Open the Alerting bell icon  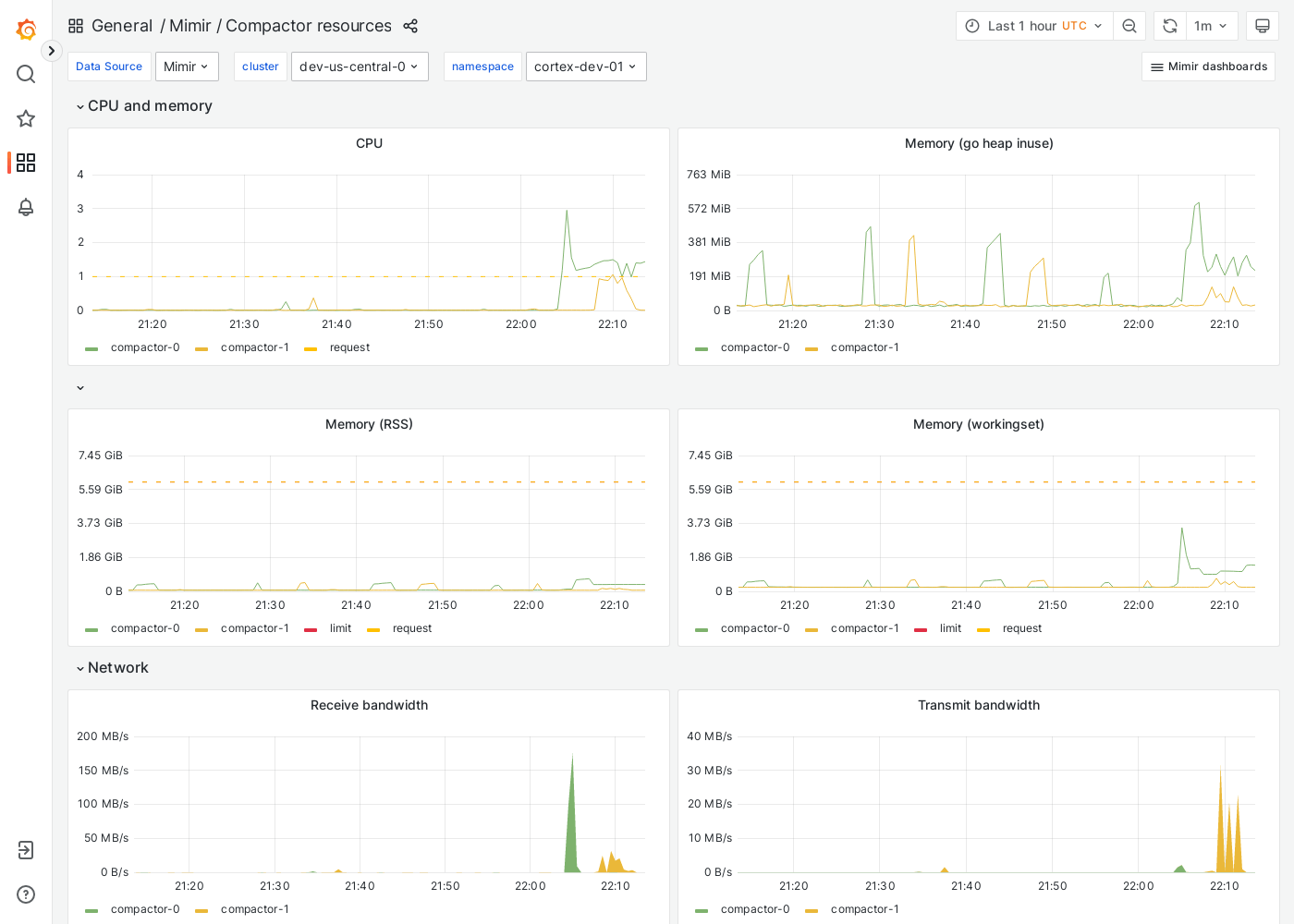(x=26, y=208)
